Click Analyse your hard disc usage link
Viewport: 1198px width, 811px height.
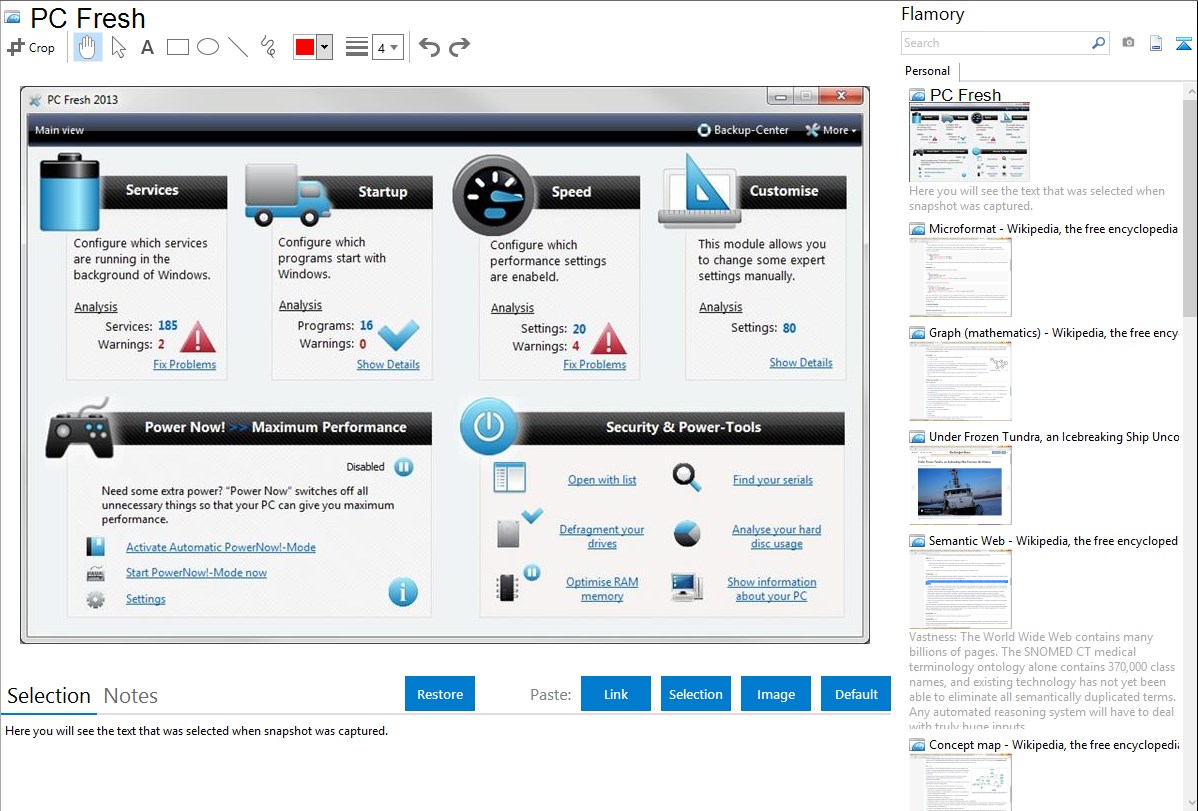click(776, 537)
